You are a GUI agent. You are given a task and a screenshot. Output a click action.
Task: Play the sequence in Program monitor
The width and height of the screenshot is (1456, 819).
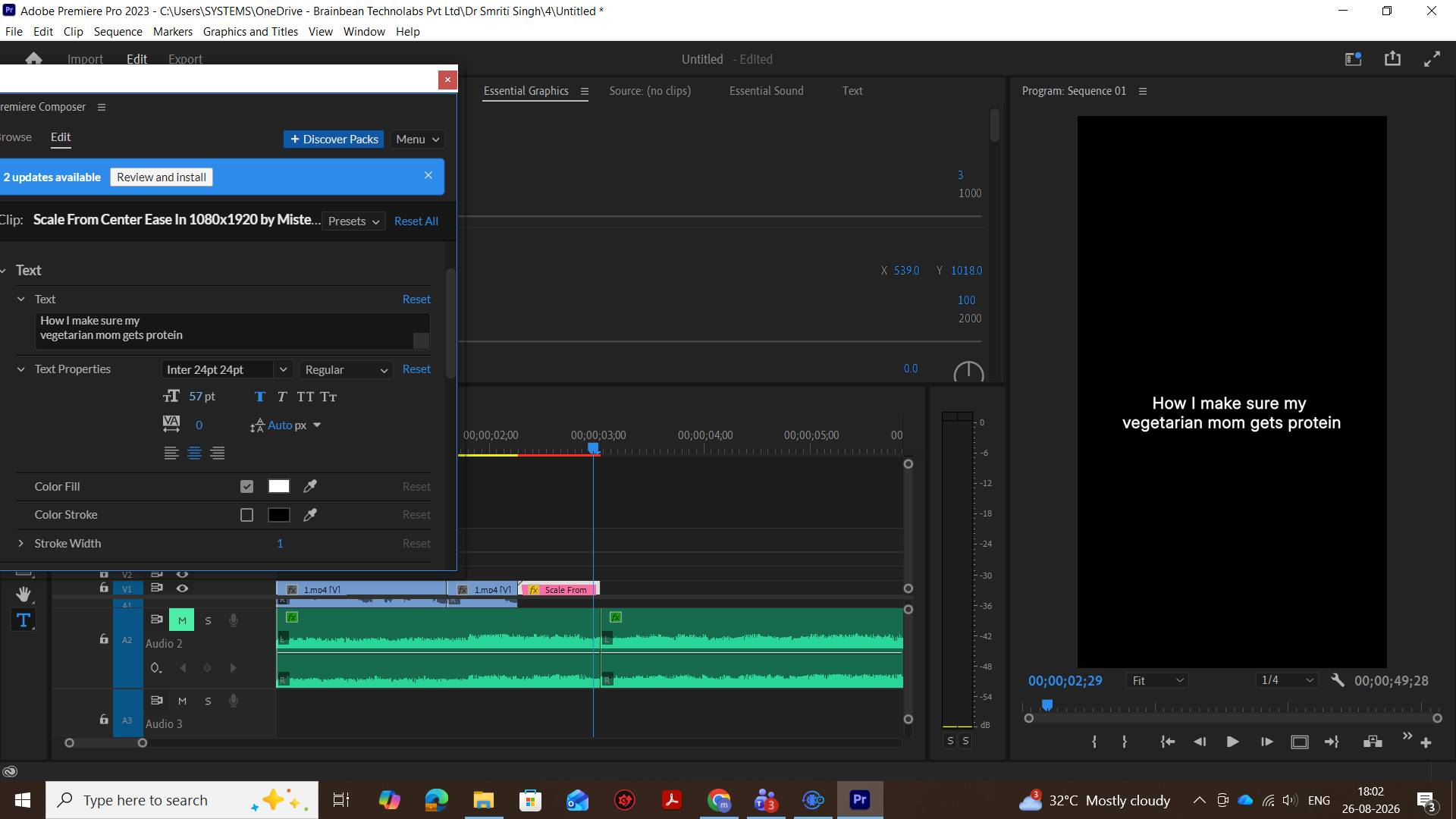[1232, 742]
